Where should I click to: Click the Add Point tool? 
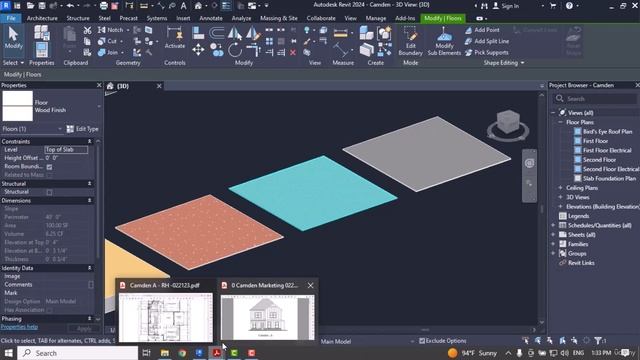[x=482, y=30]
